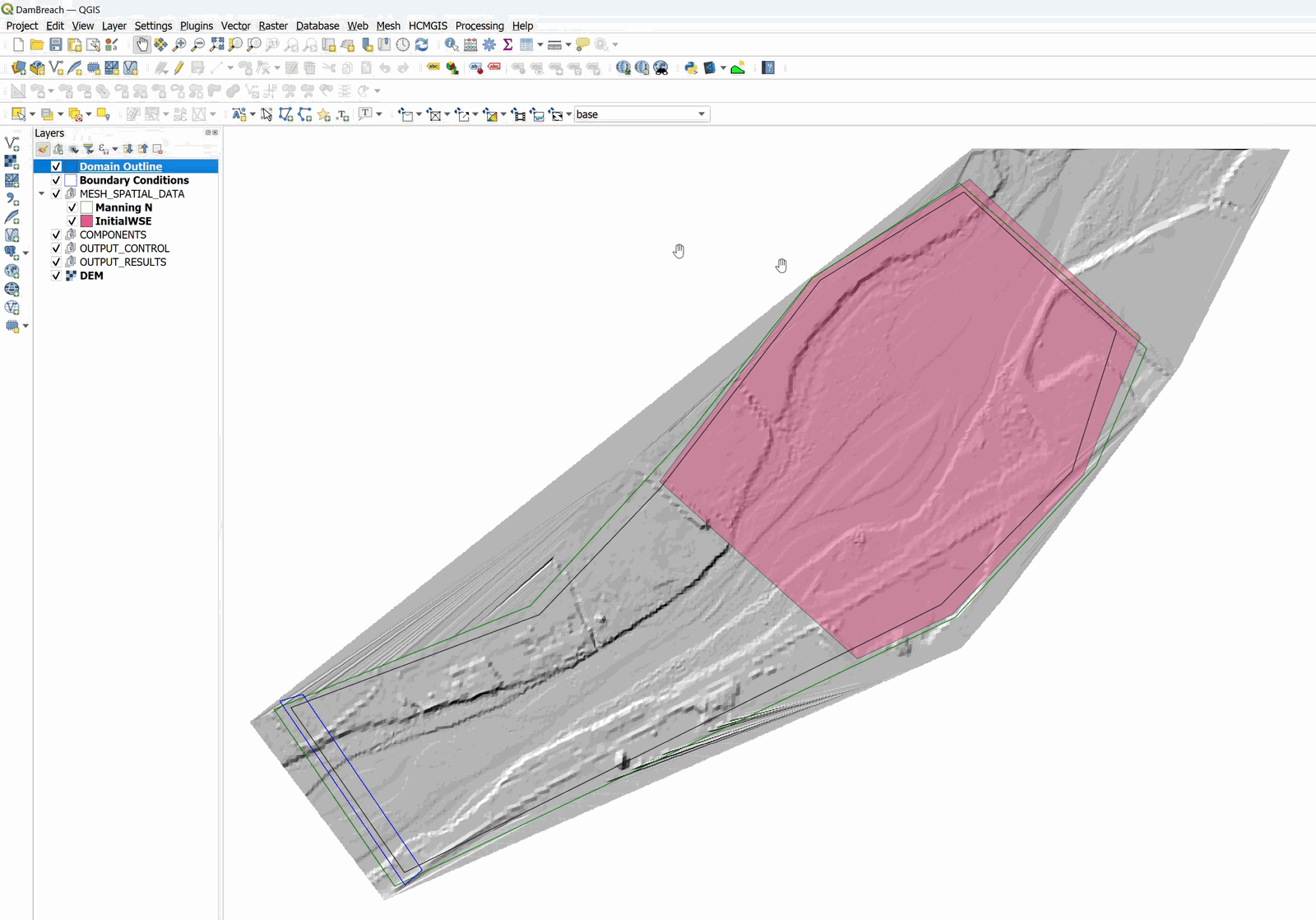The height and width of the screenshot is (920, 1316).
Task: Select the Pan Map hand tool
Action: tap(142, 44)
